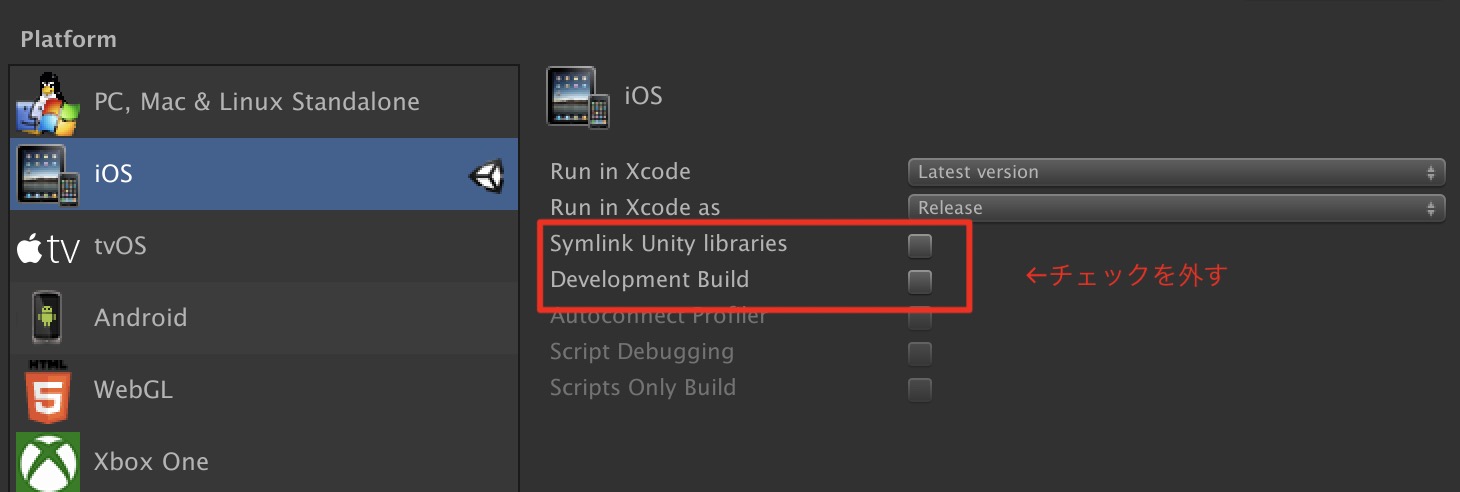
Task: Open the Run in Xcode as Release dropdown
Action: point(1176,208)
